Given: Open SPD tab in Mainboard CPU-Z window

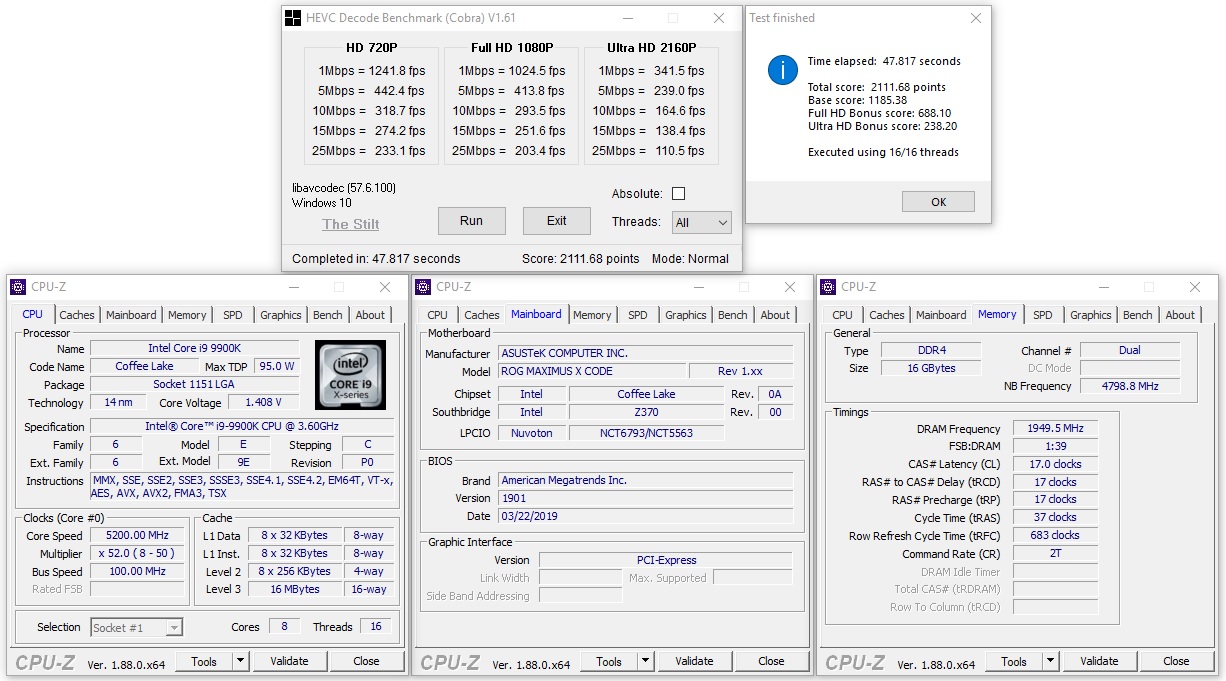Looking at the screenshot, I should pos(638,315).
